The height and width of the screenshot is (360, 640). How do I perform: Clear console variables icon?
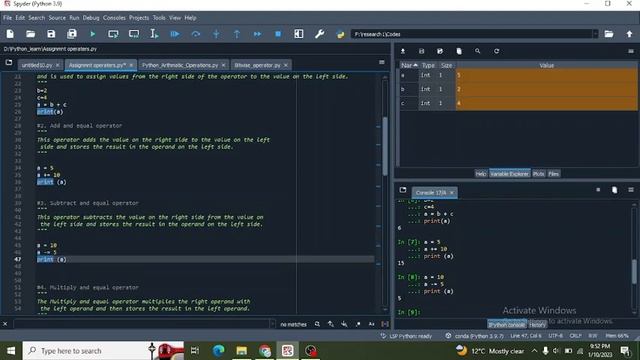pos(614,190)
